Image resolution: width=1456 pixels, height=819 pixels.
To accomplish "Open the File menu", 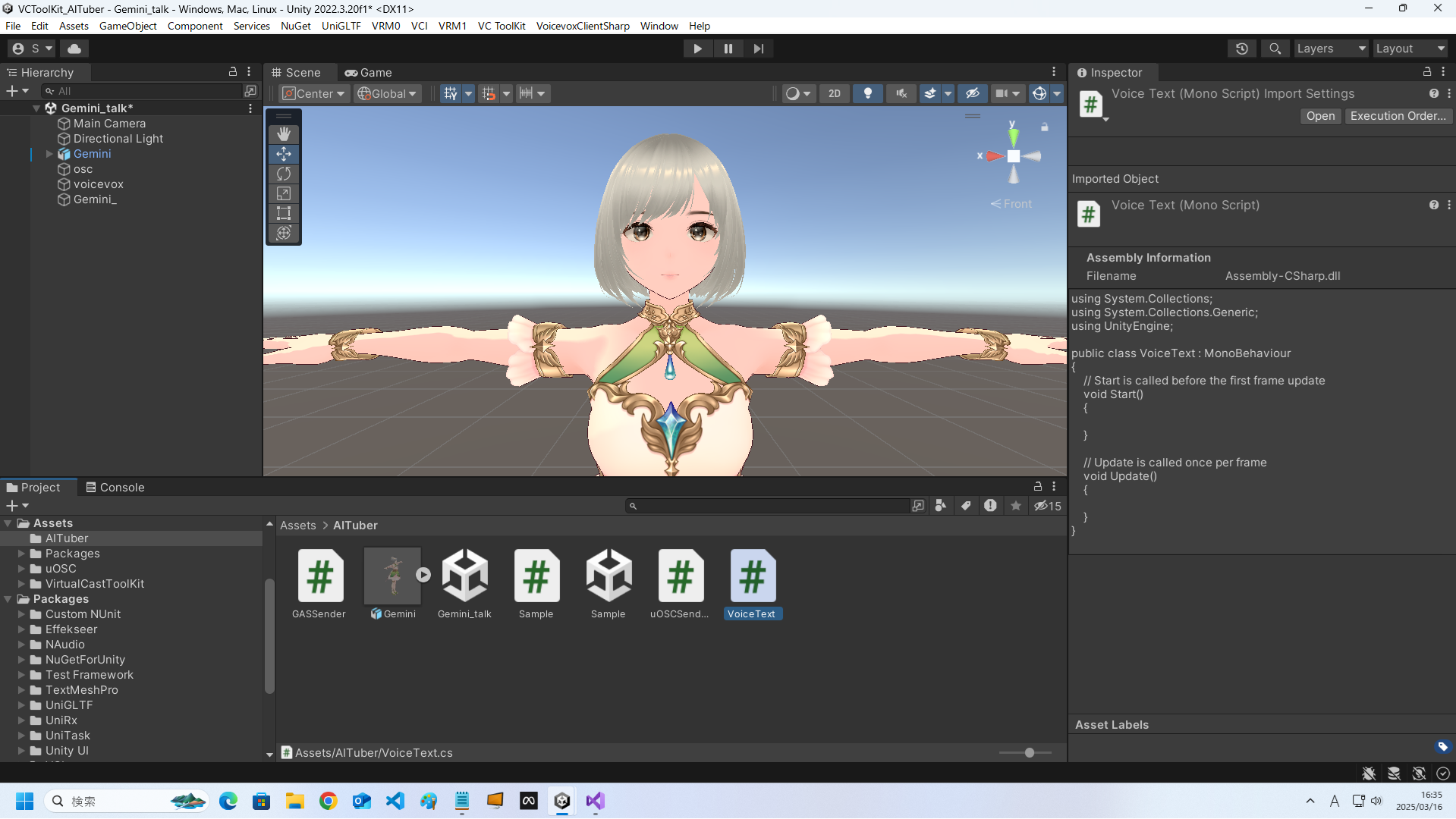I will (13, 26).
